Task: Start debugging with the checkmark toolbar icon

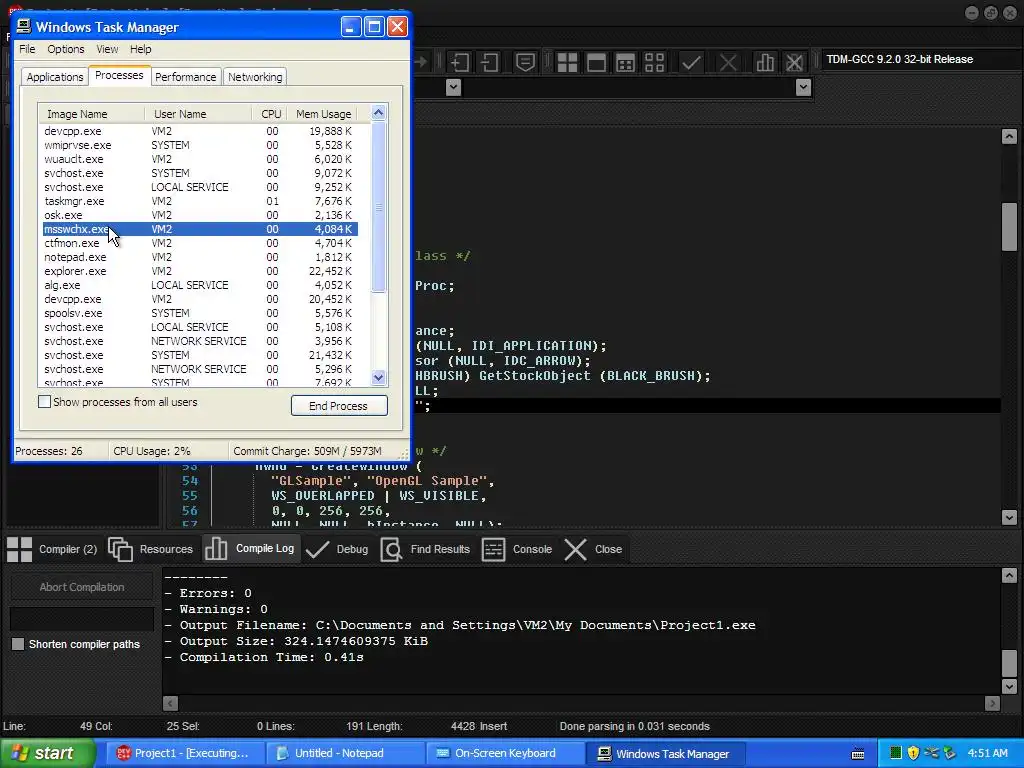Action: [x=691, y=63]
